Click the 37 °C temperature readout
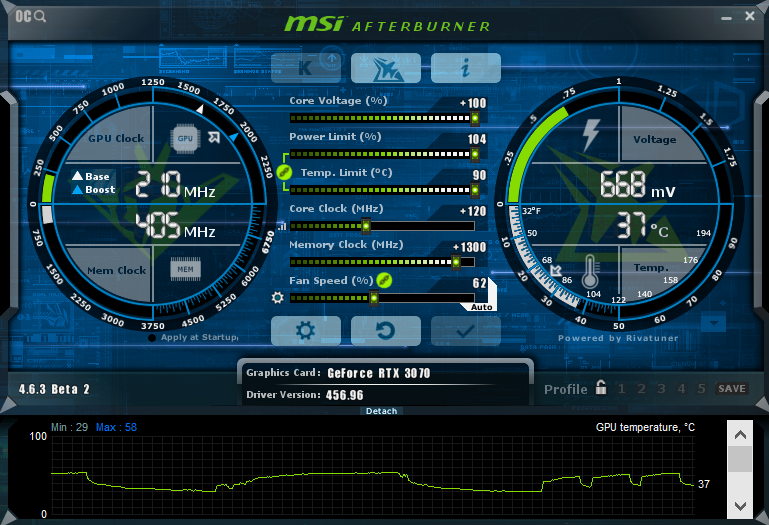This screenshot has width=769, height=525. click(x=642, y=225)
